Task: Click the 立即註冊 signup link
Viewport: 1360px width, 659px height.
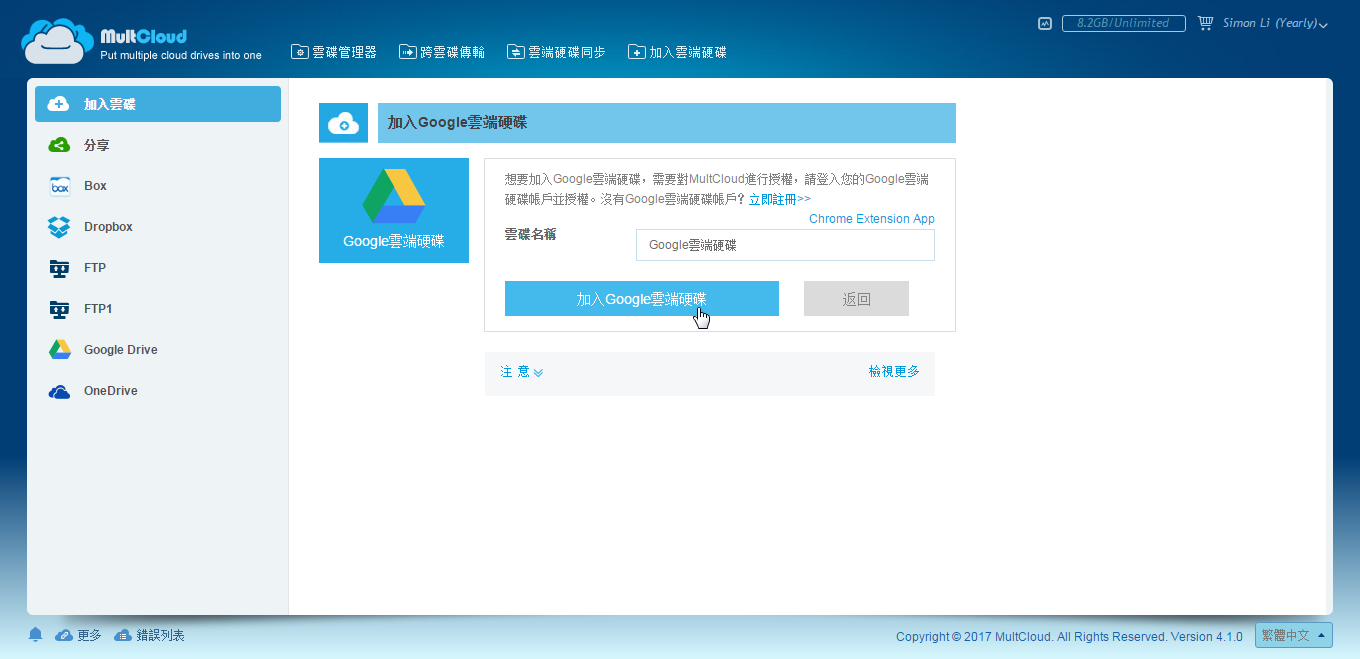Action: 779,200
